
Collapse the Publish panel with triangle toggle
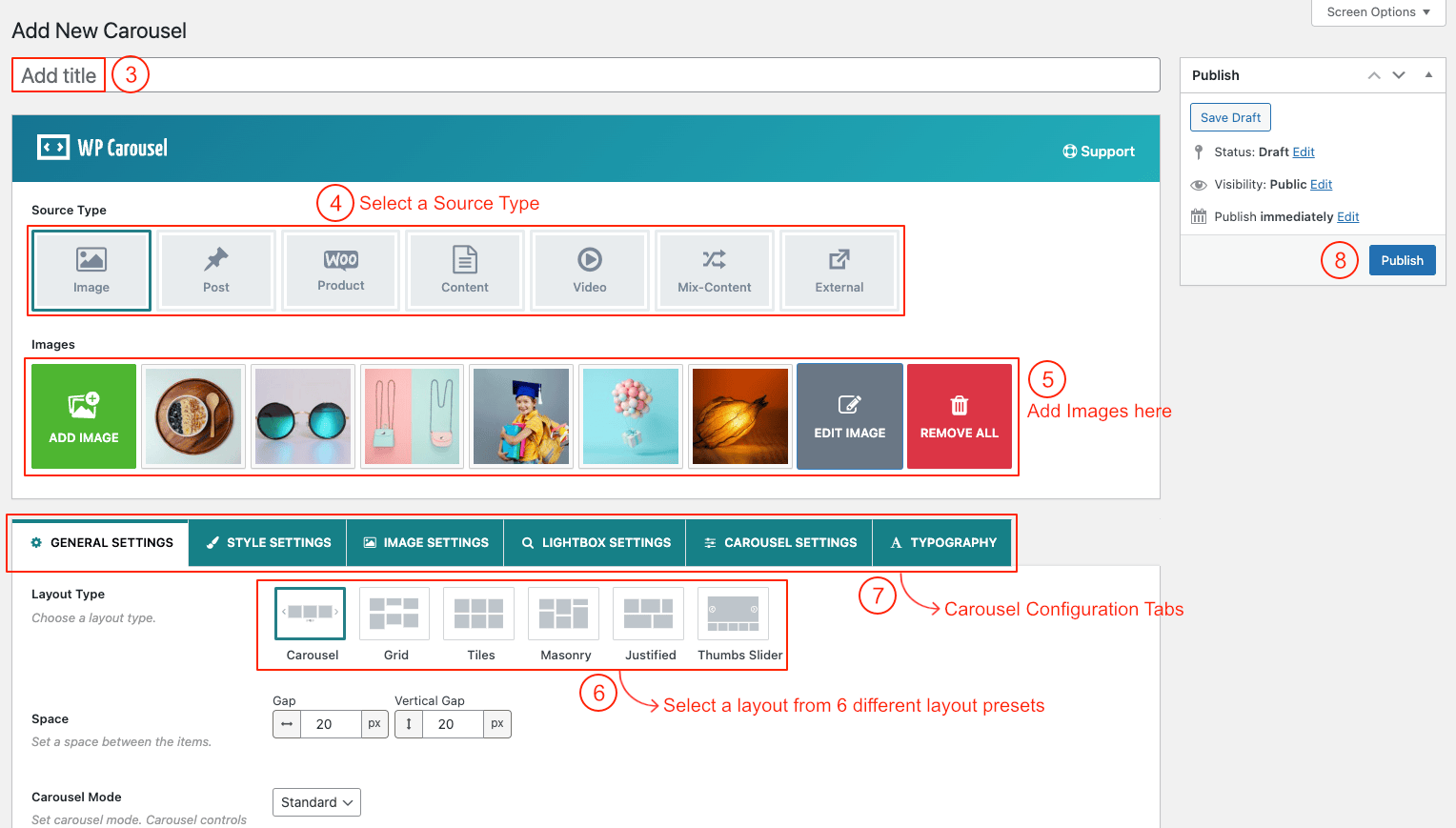[x=1428, y=75]
